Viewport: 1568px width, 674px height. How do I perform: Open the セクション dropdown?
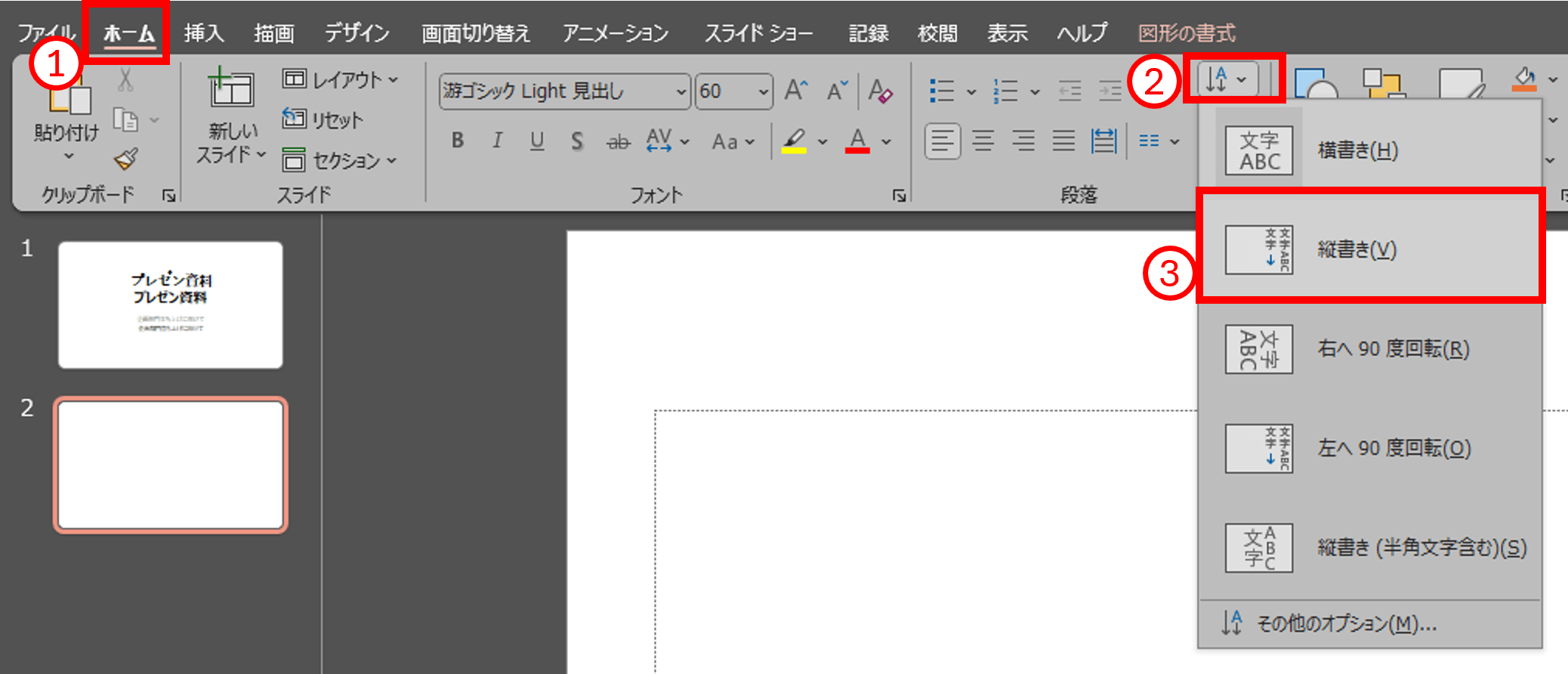coord(340,160)
